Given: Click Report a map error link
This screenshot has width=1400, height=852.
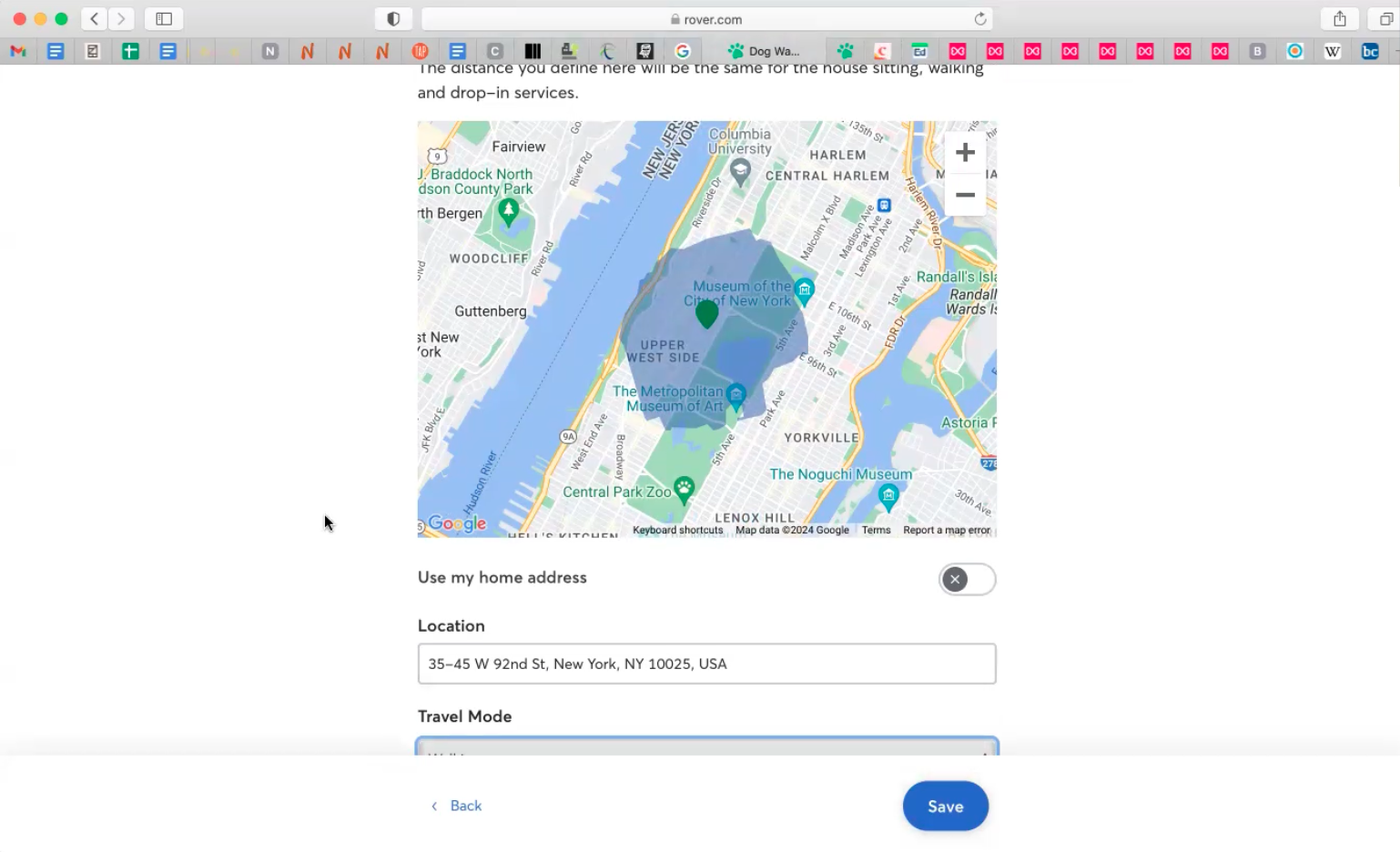Looking at the screenshot, I should 947,530.
